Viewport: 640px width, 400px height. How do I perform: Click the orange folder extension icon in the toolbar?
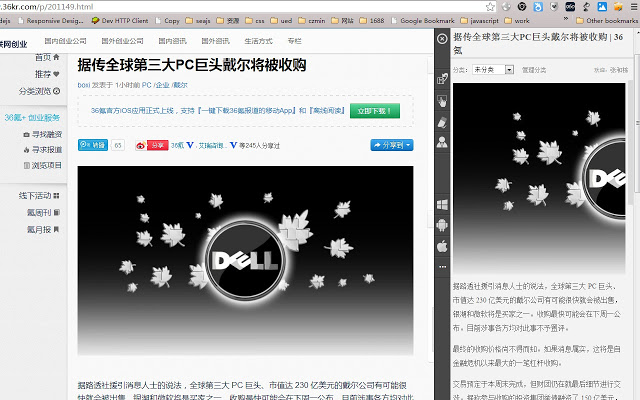click(x=618, y=7)
